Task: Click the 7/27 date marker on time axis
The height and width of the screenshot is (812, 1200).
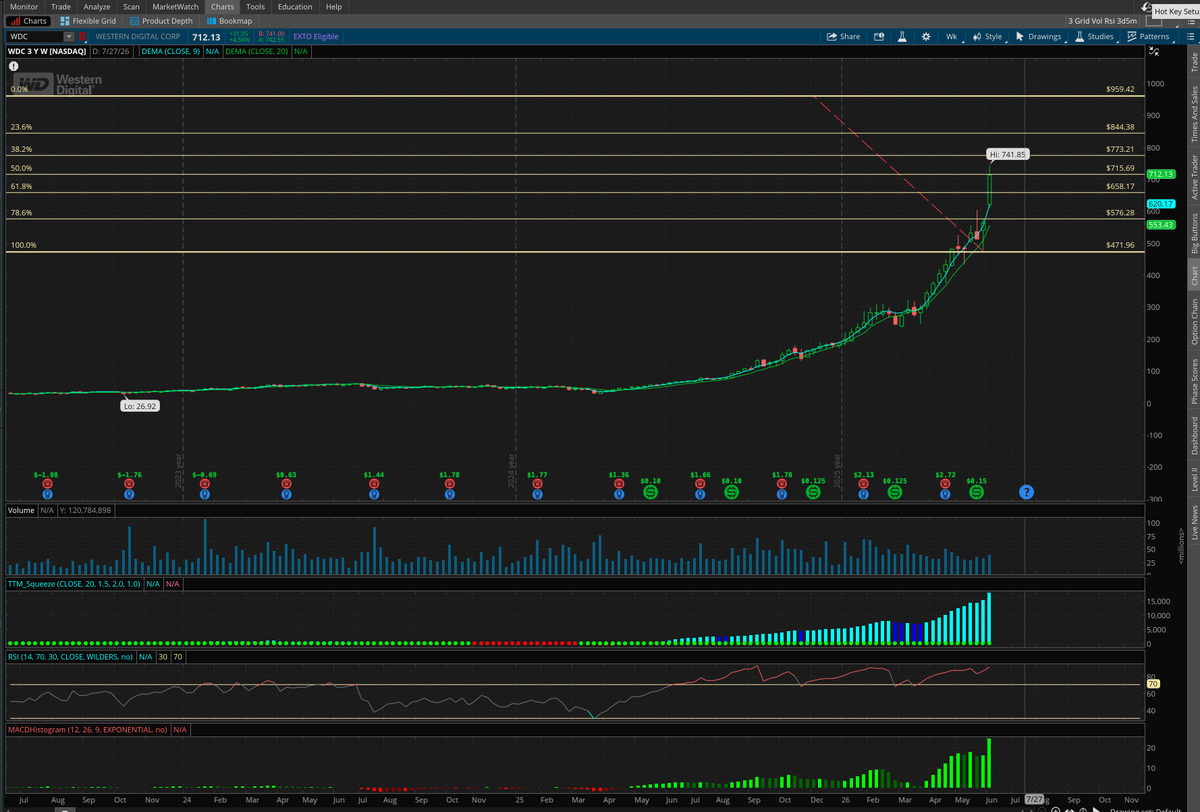Action: [1033, 801]
